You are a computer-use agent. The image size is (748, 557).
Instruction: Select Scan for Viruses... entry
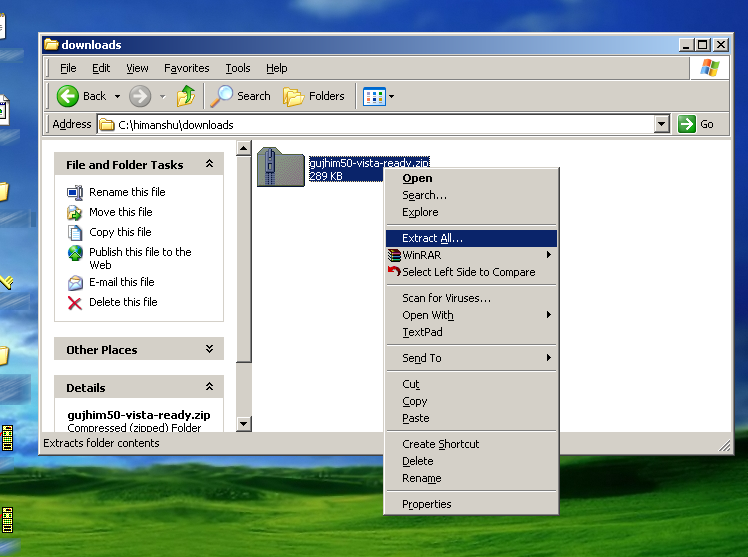coord(471,298)
